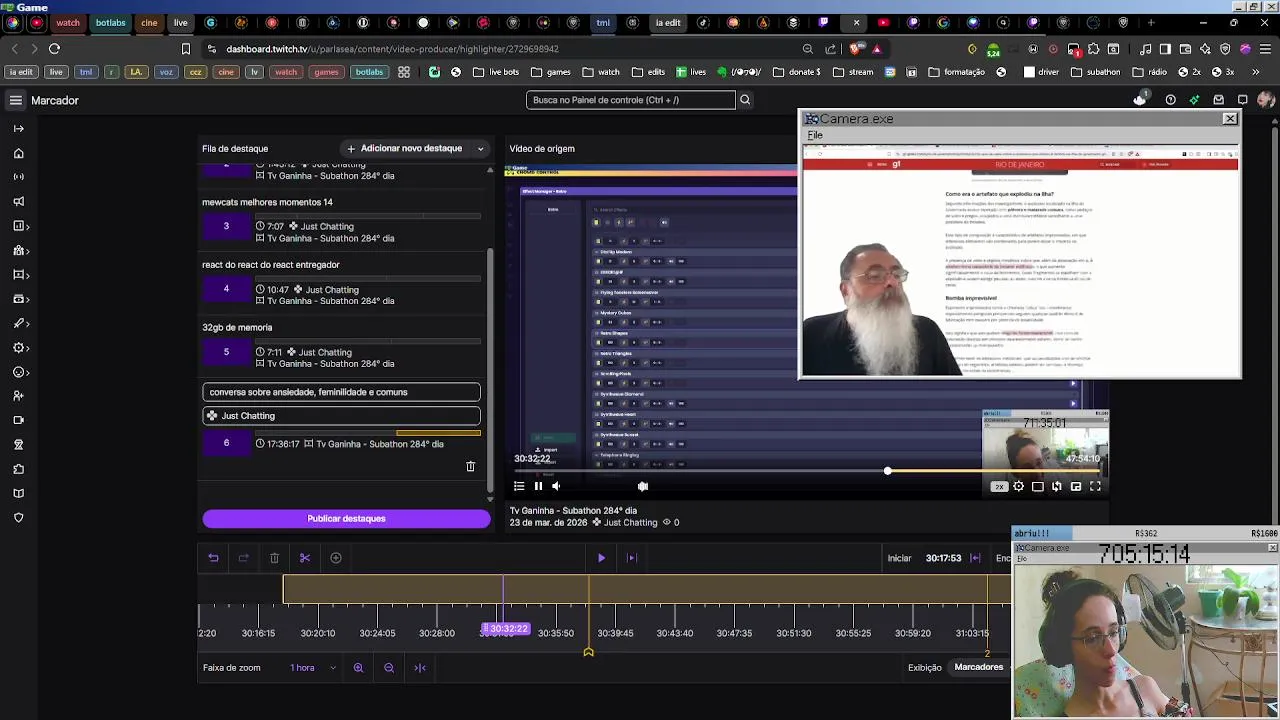The width and height of the screenshot is (1280, 720).
Task: Open the hamburger navigation menu beside Marcador
Action: coord(15,100)
